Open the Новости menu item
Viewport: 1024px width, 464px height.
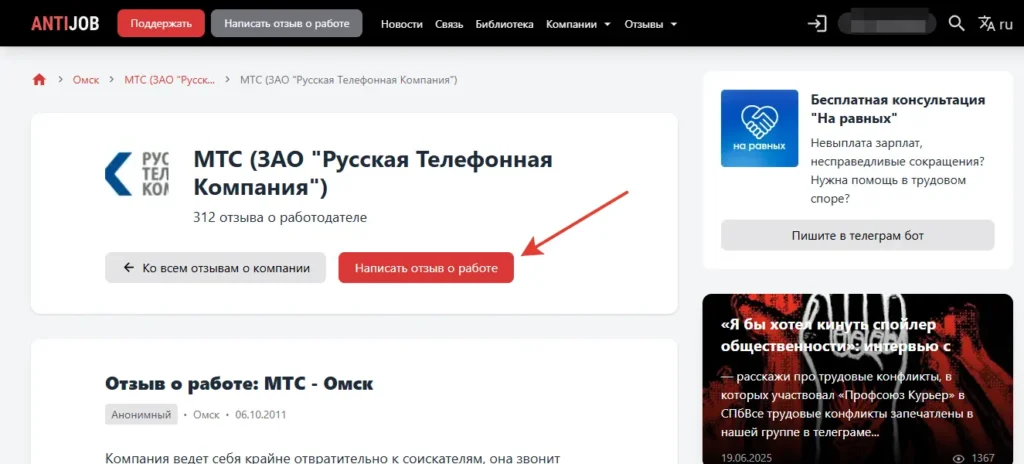tap(402, 24)
